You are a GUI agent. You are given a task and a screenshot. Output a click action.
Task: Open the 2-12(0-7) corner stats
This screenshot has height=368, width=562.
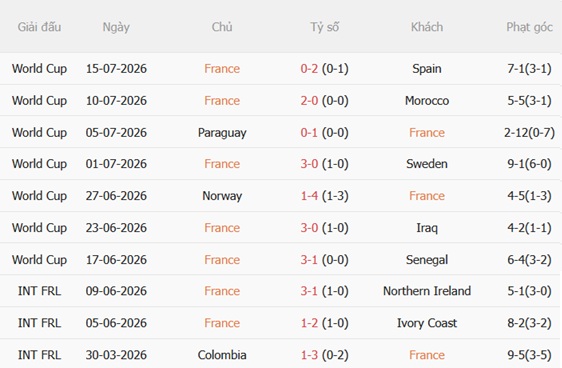point(529,133)
